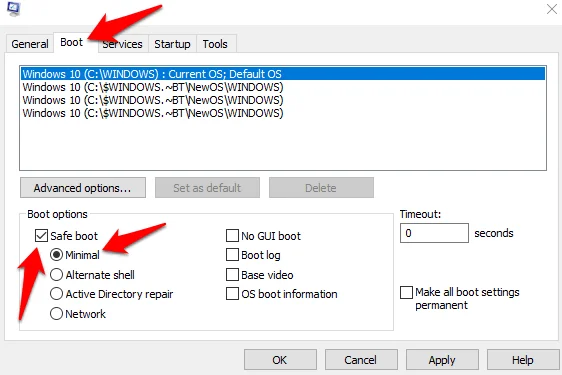Confirm with the OK button
The width and height of the screenshot is (562, 375).
pos(280,360)
